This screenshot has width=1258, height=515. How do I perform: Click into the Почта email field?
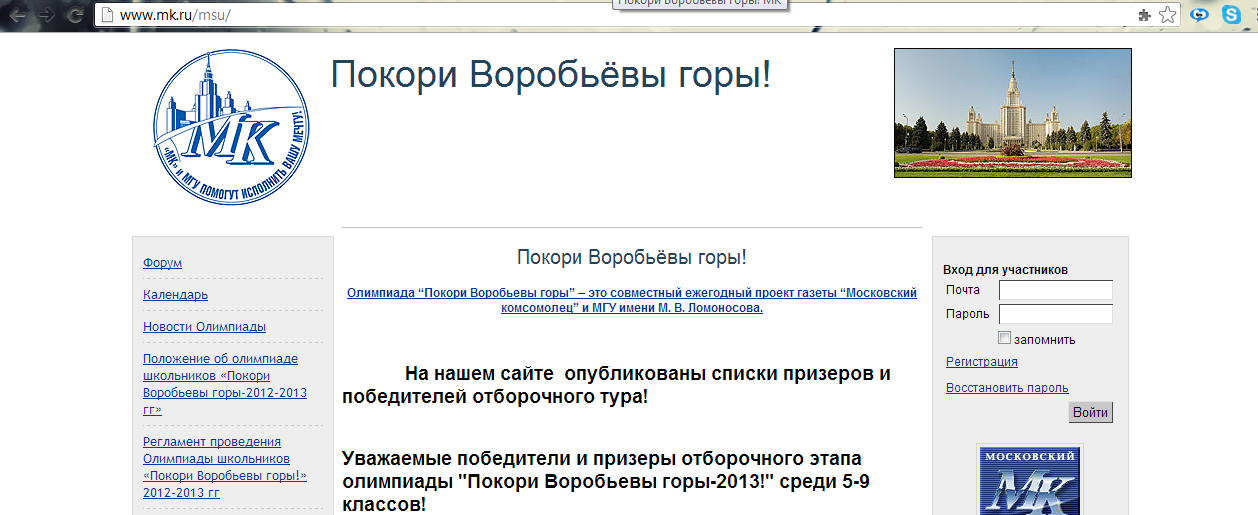(x=1056, y=290)
